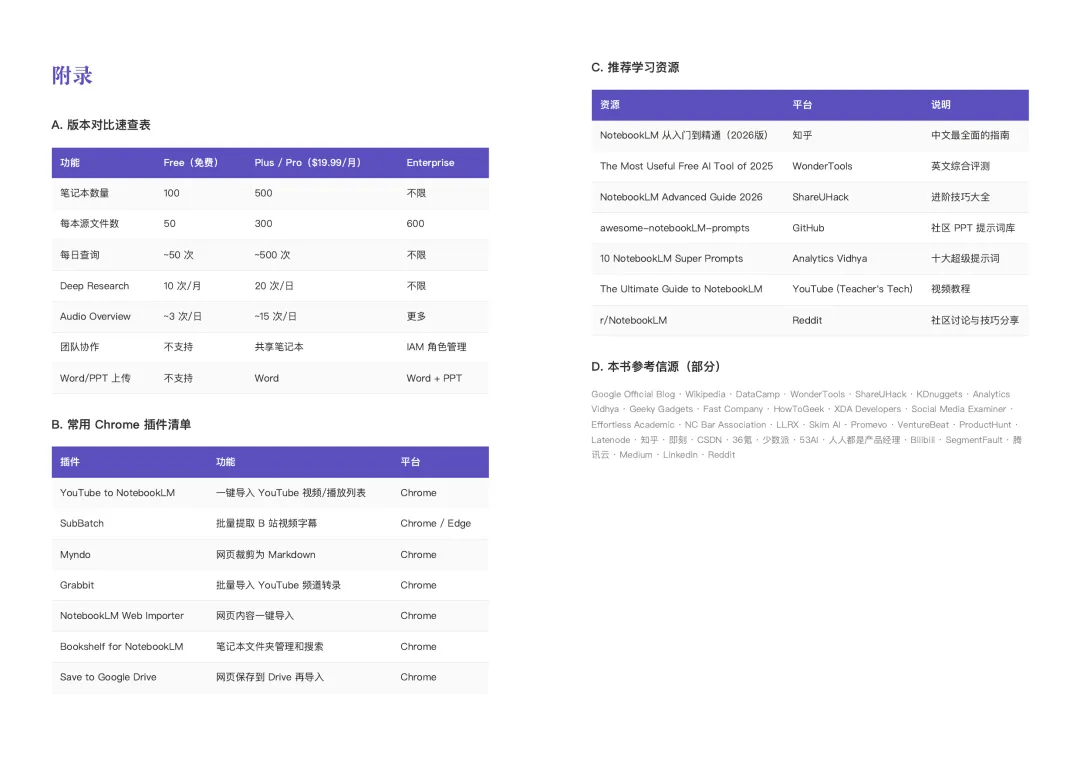Select the Myndo plugin entry
Viewport: 1080px width, 764px height.
click(76, 554)
